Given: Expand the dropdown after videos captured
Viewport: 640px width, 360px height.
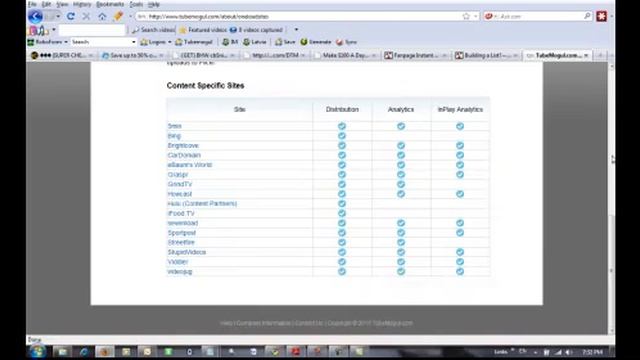Looking at the screenshot, I should [296, 30].
